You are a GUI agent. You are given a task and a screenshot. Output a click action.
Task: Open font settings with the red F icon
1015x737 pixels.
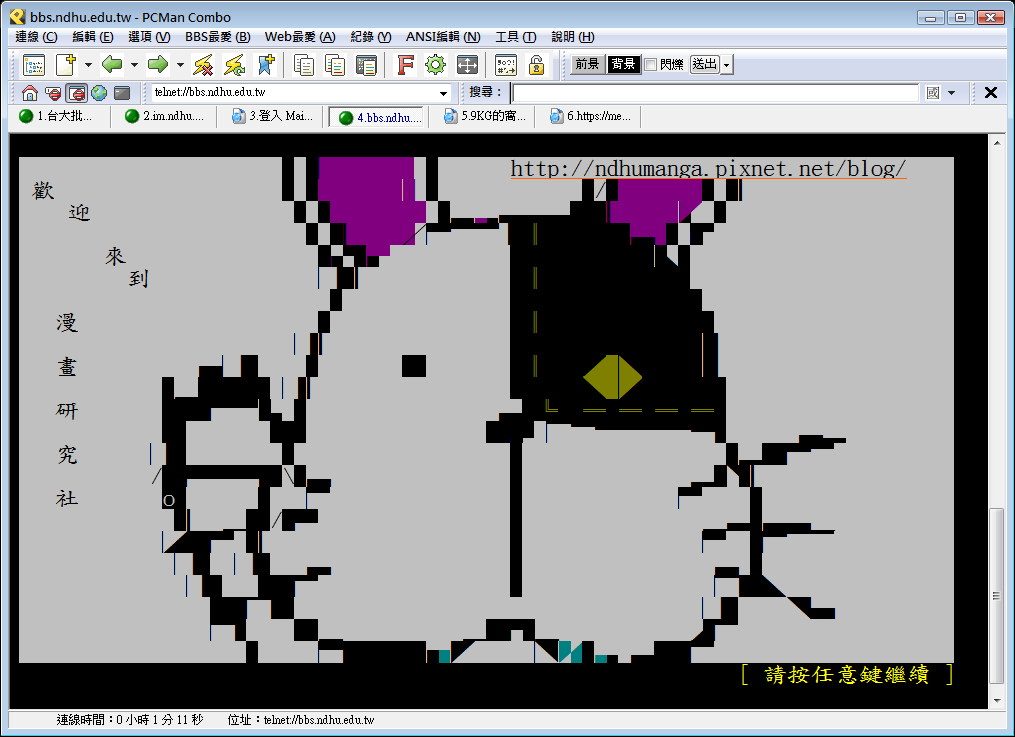(x=405, y=65)
